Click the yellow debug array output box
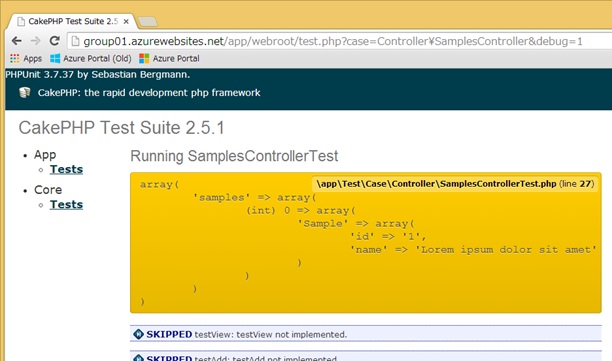Viewport: 612px width, 361px height. coord(366,242)
